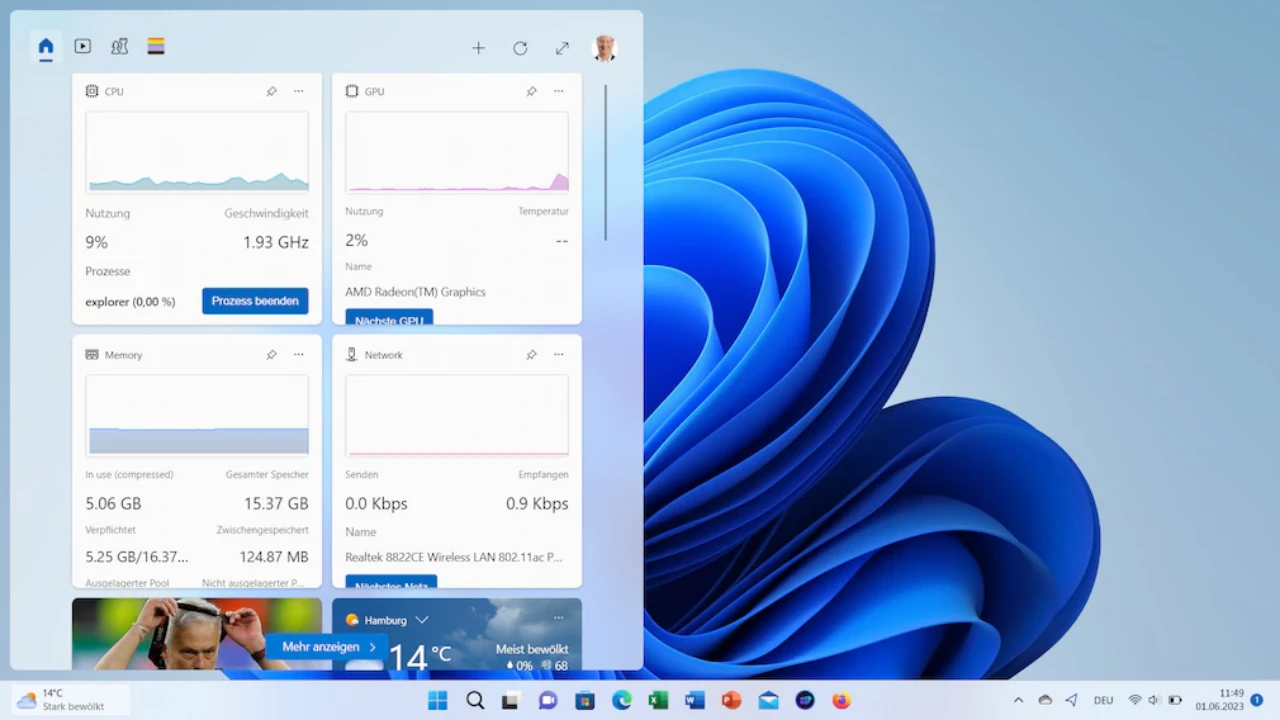Open CPU widget more options menu
The image size is (1280, 720).
pos(298,91)
